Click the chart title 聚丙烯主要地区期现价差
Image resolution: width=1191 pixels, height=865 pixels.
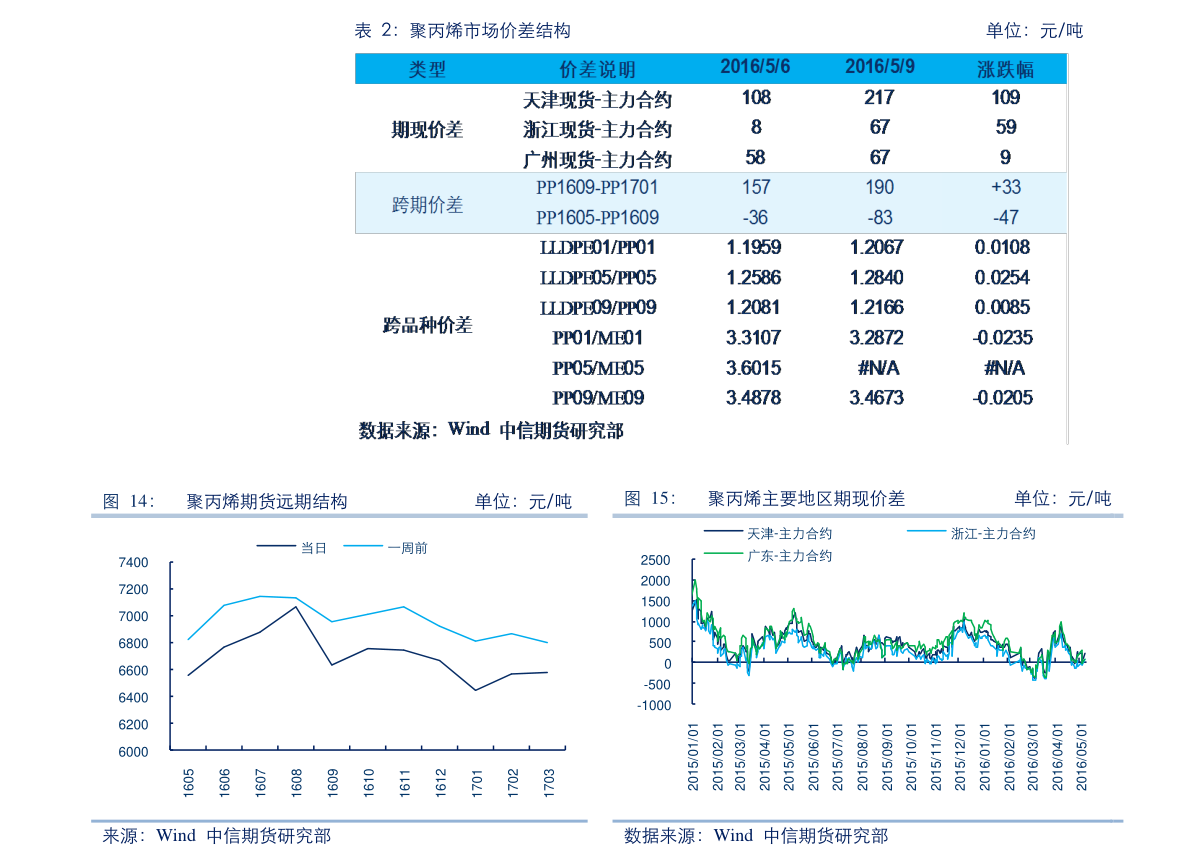pos(807,498)
